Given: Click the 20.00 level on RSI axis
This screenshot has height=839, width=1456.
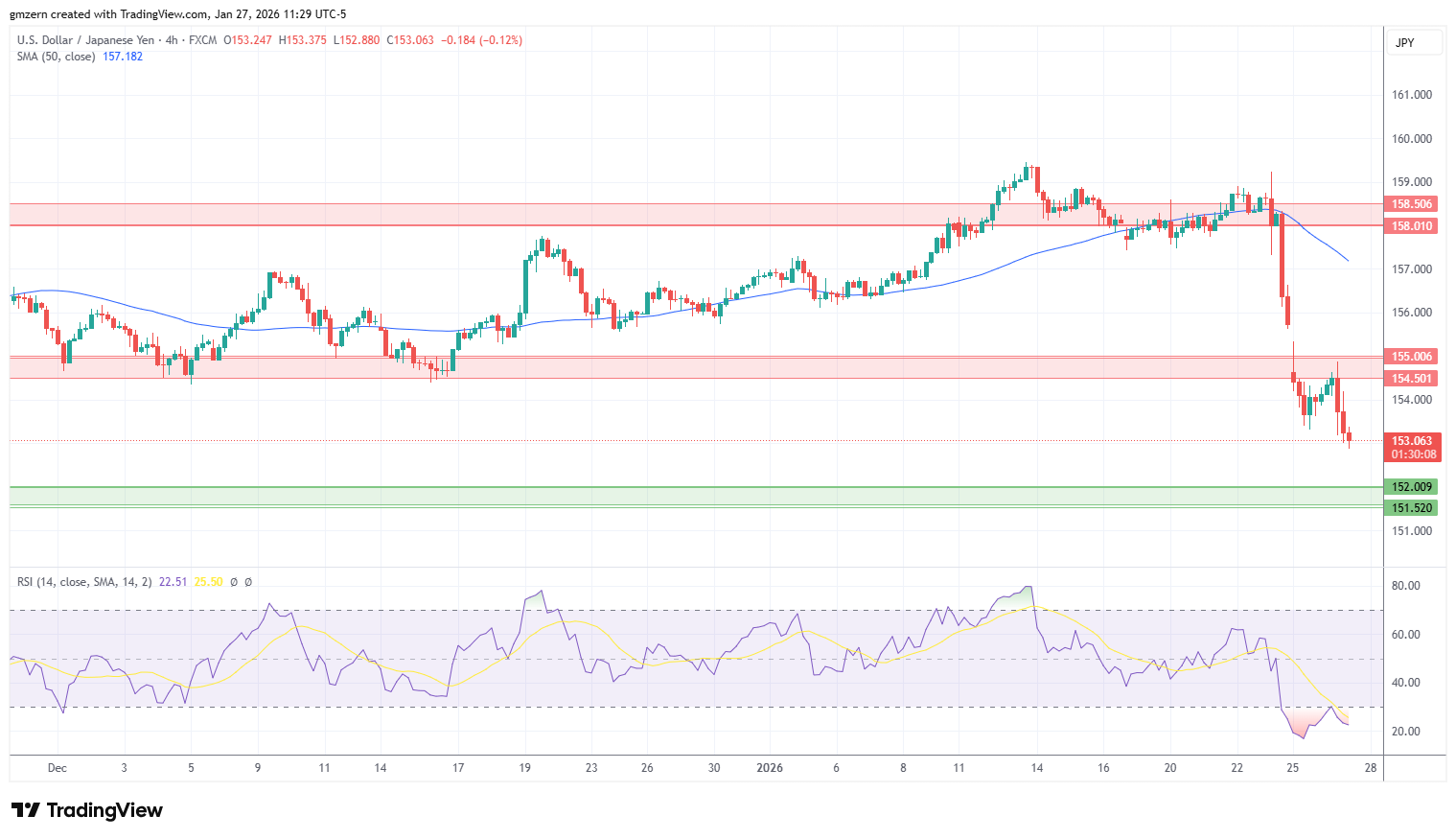Looking at the screenshot, I should (1406, 732).
